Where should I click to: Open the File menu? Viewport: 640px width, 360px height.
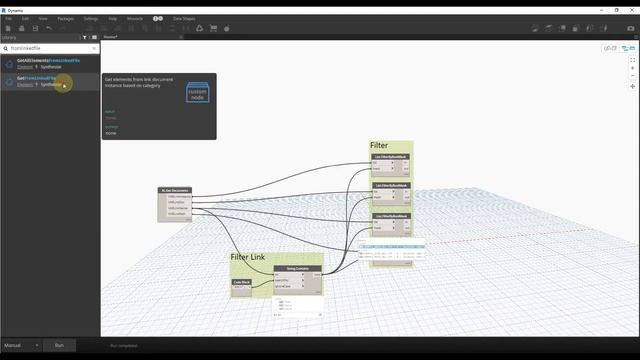9,19
